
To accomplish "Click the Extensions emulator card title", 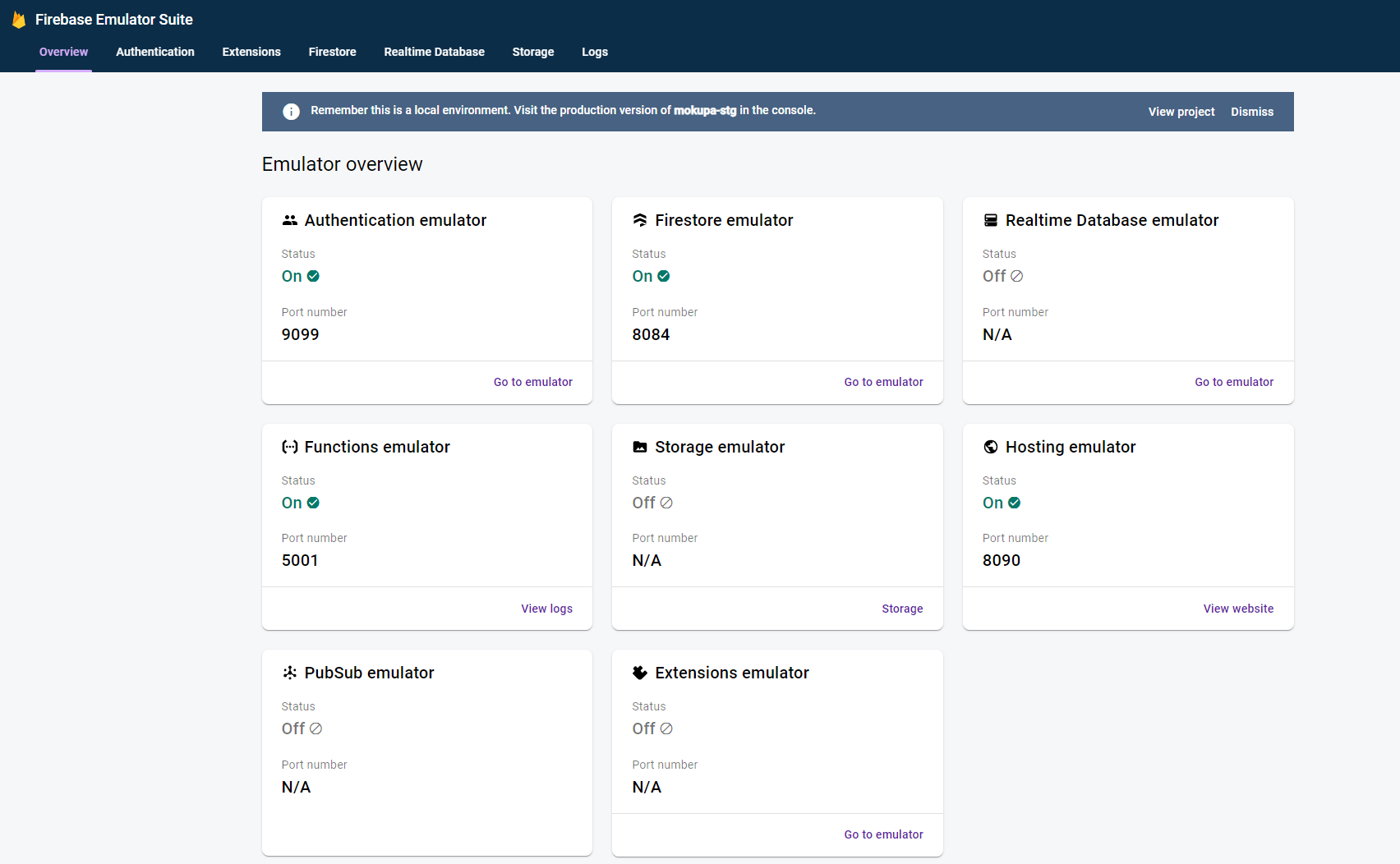I will [732, 673].
